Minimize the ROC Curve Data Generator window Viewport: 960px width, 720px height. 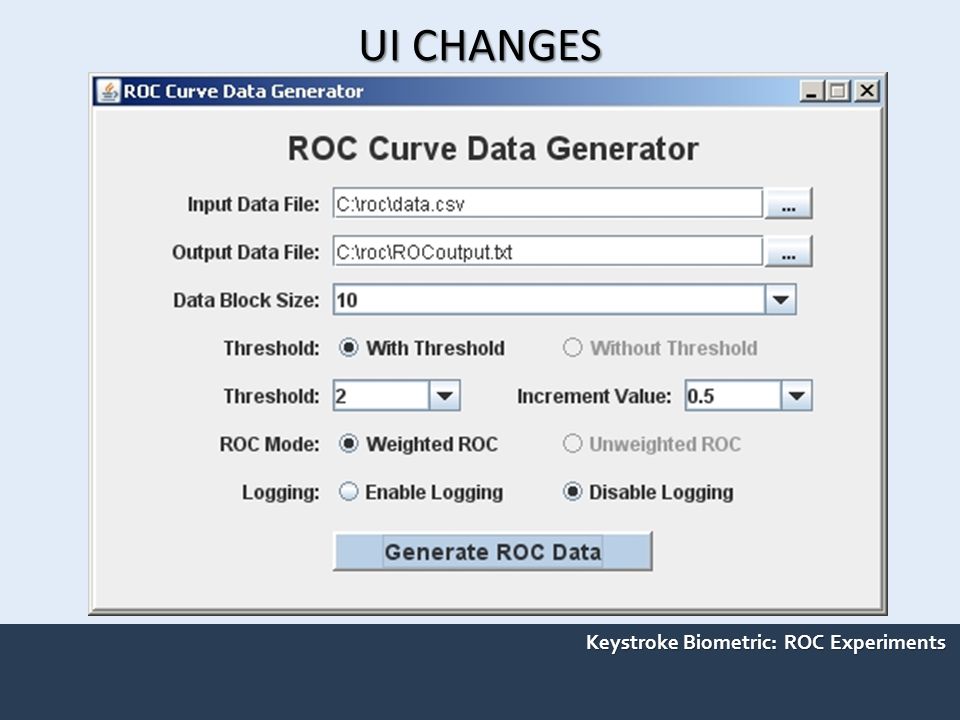tap(811, 91)
